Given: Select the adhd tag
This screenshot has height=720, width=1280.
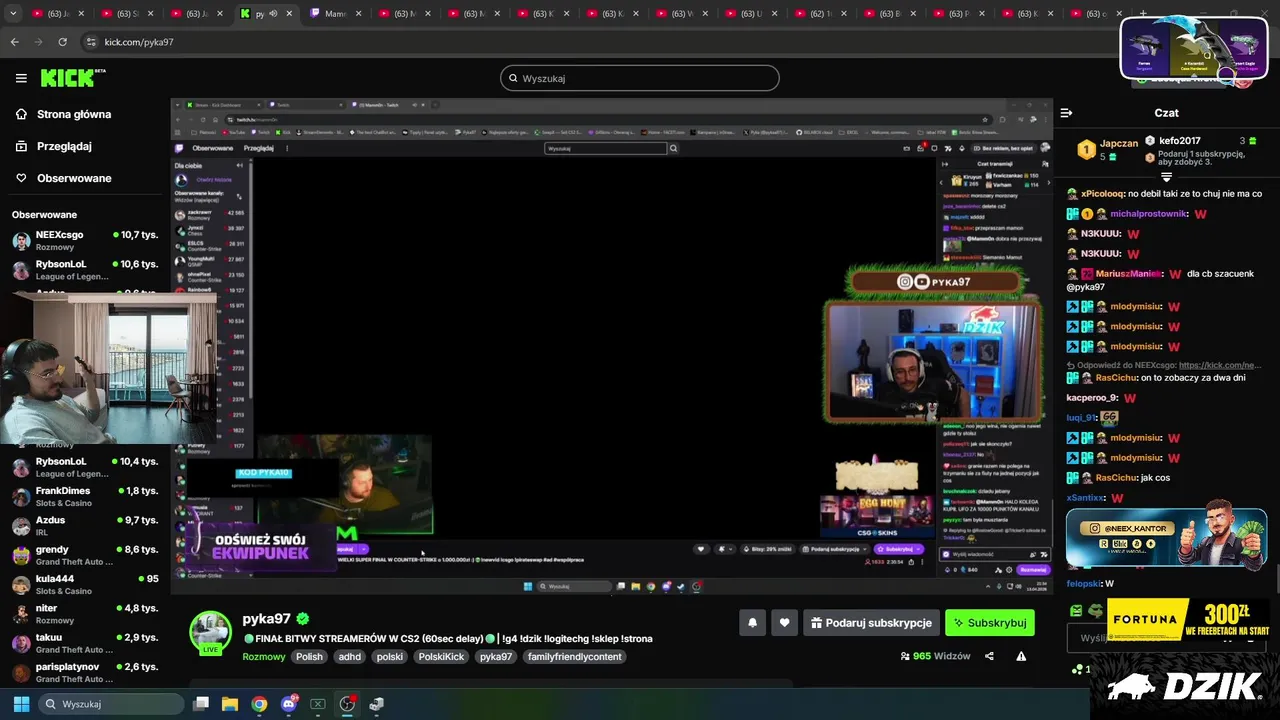Looking at the screenshot, I should coord(349,657).
